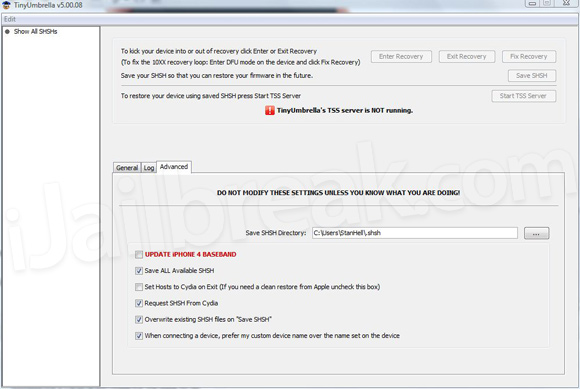Open the Edit menu
580x389 pixels.
point(10,19)
